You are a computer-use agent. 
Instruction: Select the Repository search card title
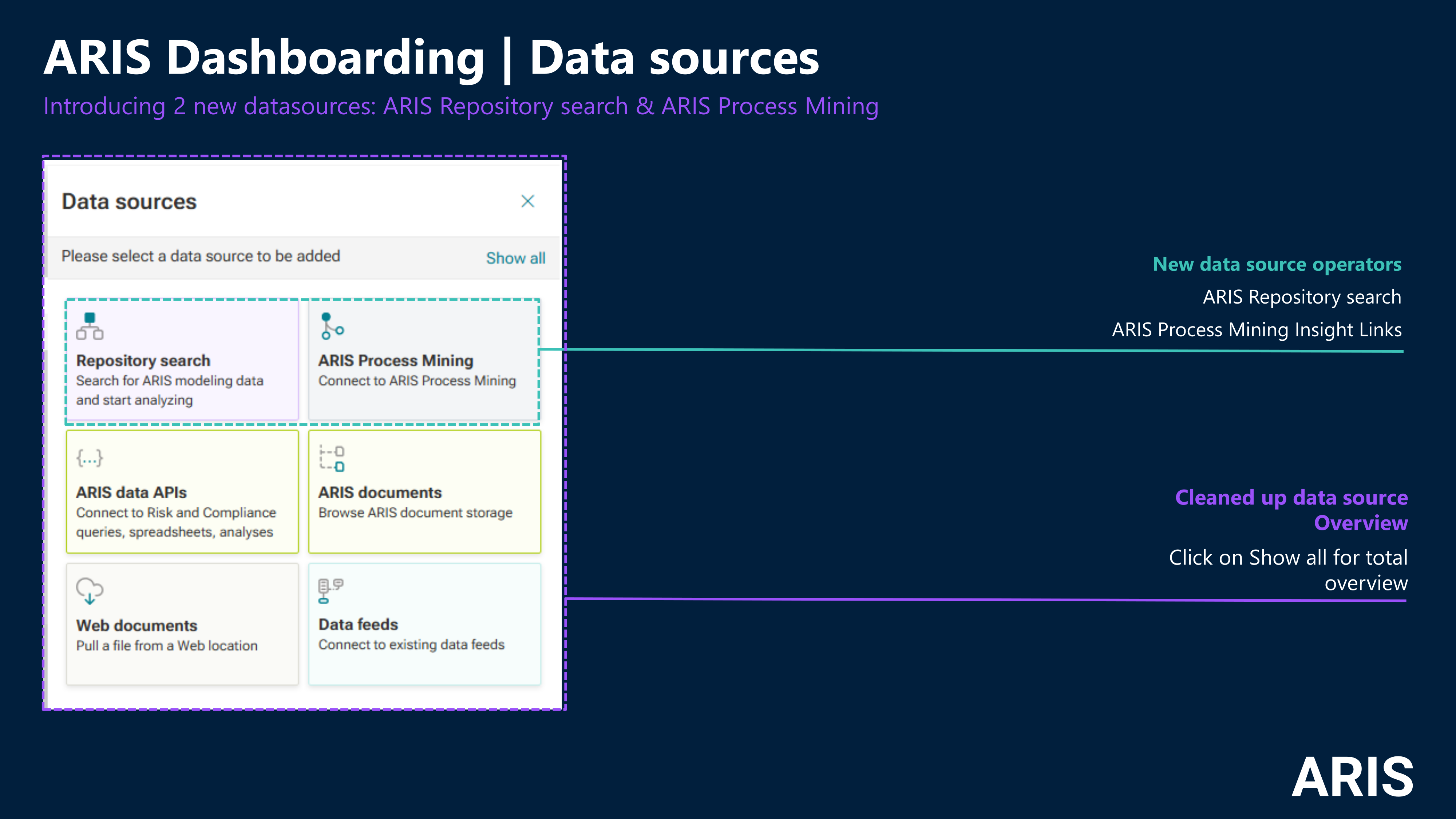(x=143, y=361)
